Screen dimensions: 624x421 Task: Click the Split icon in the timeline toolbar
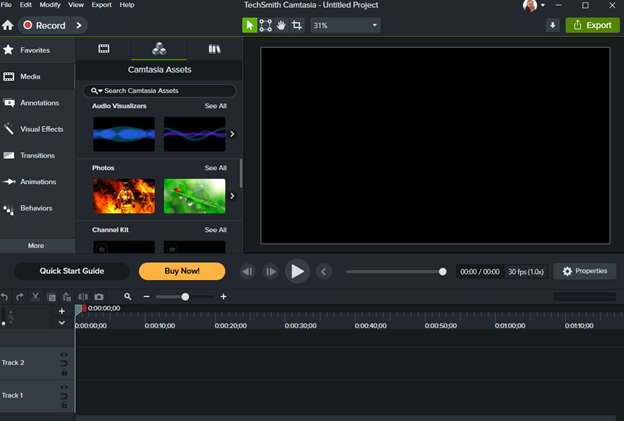point(83,297)
